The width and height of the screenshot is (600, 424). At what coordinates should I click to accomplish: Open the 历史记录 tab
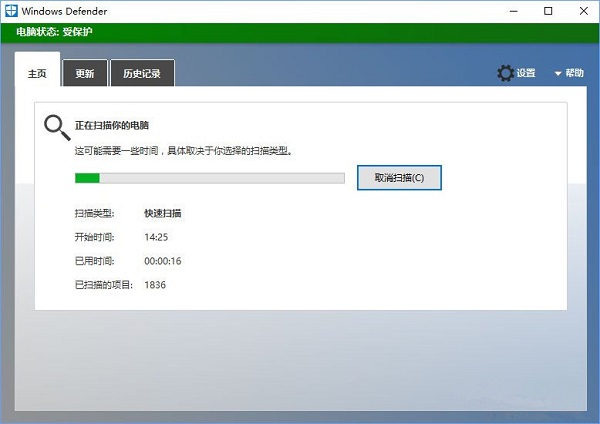[142, 73]
